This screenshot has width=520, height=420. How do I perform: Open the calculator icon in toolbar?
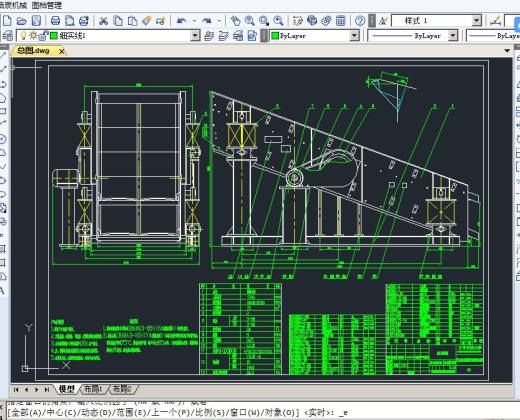click(341, 21)
